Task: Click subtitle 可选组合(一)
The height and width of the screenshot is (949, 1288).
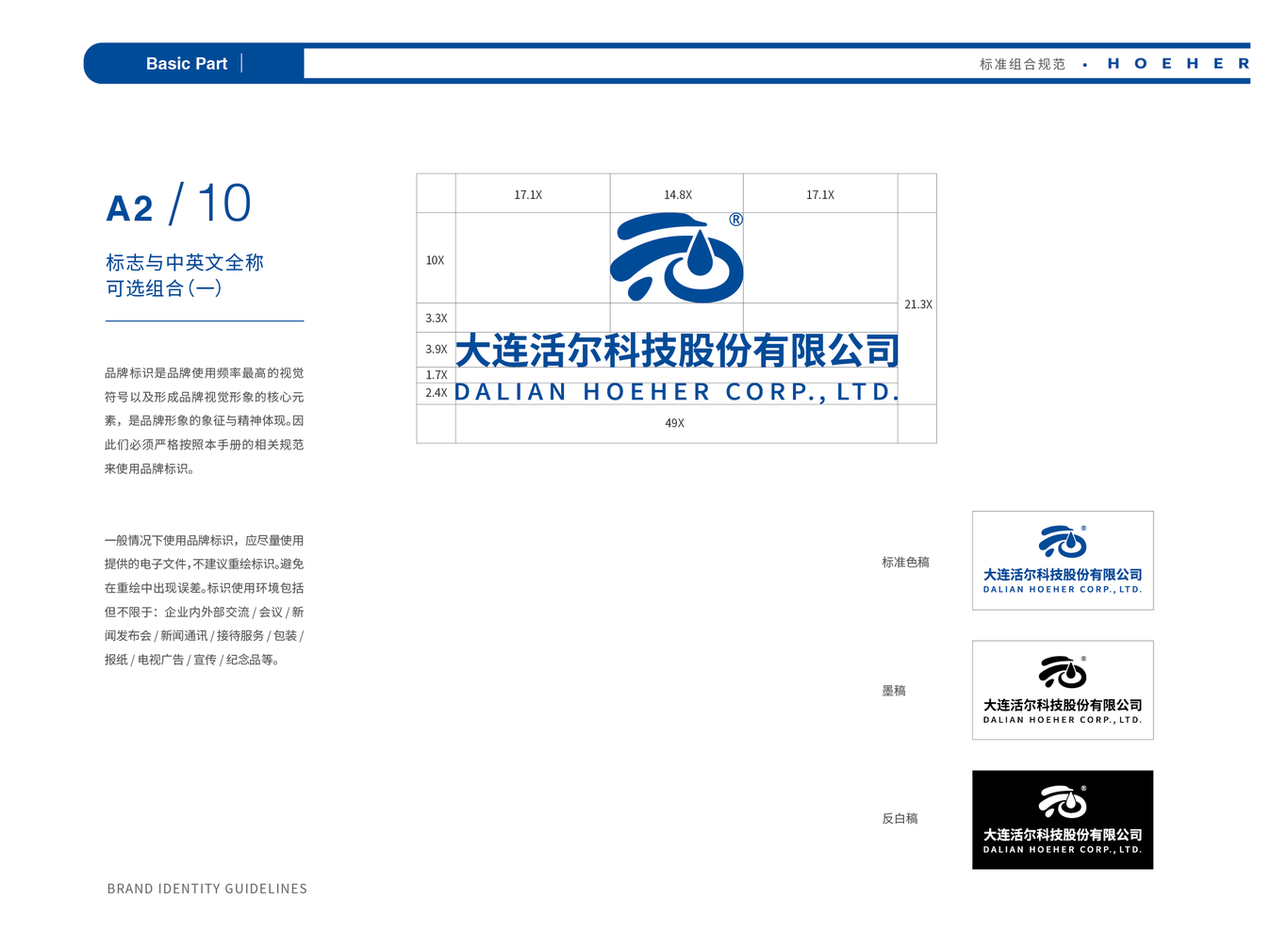Action: pos(164,288)
